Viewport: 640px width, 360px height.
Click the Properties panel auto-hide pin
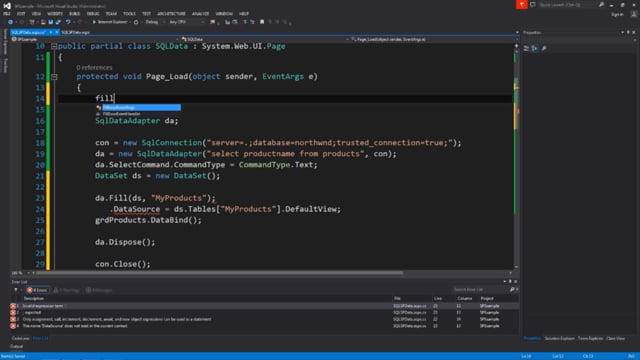click(628, 32)
